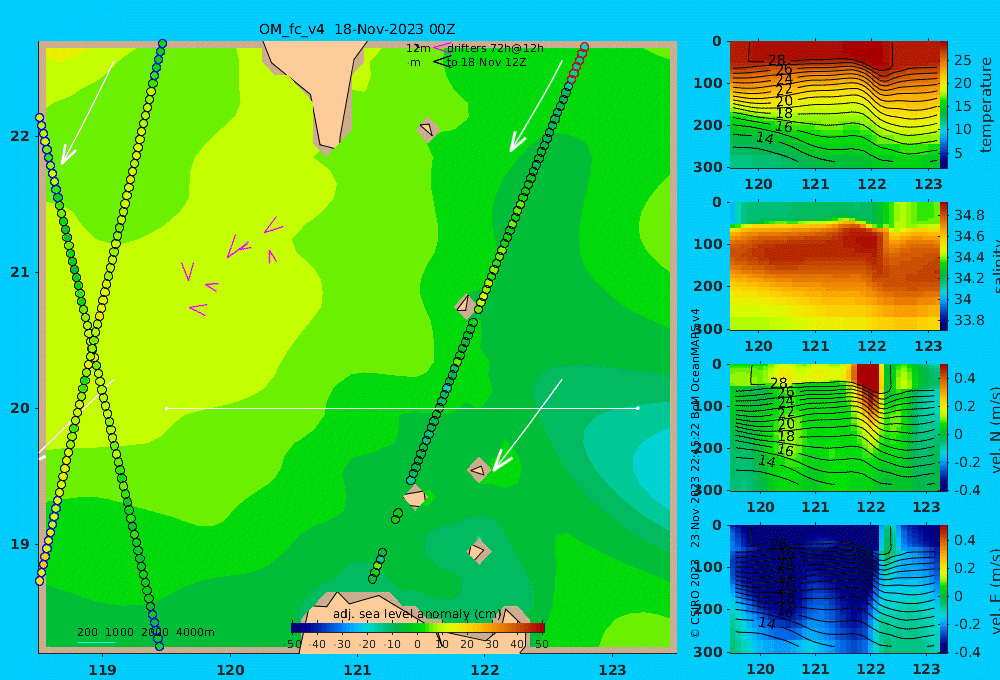Click the small island near 19N 122E
Image resolution: width=1000 pixels, height=680 pixels.
[x=478, y=551]
